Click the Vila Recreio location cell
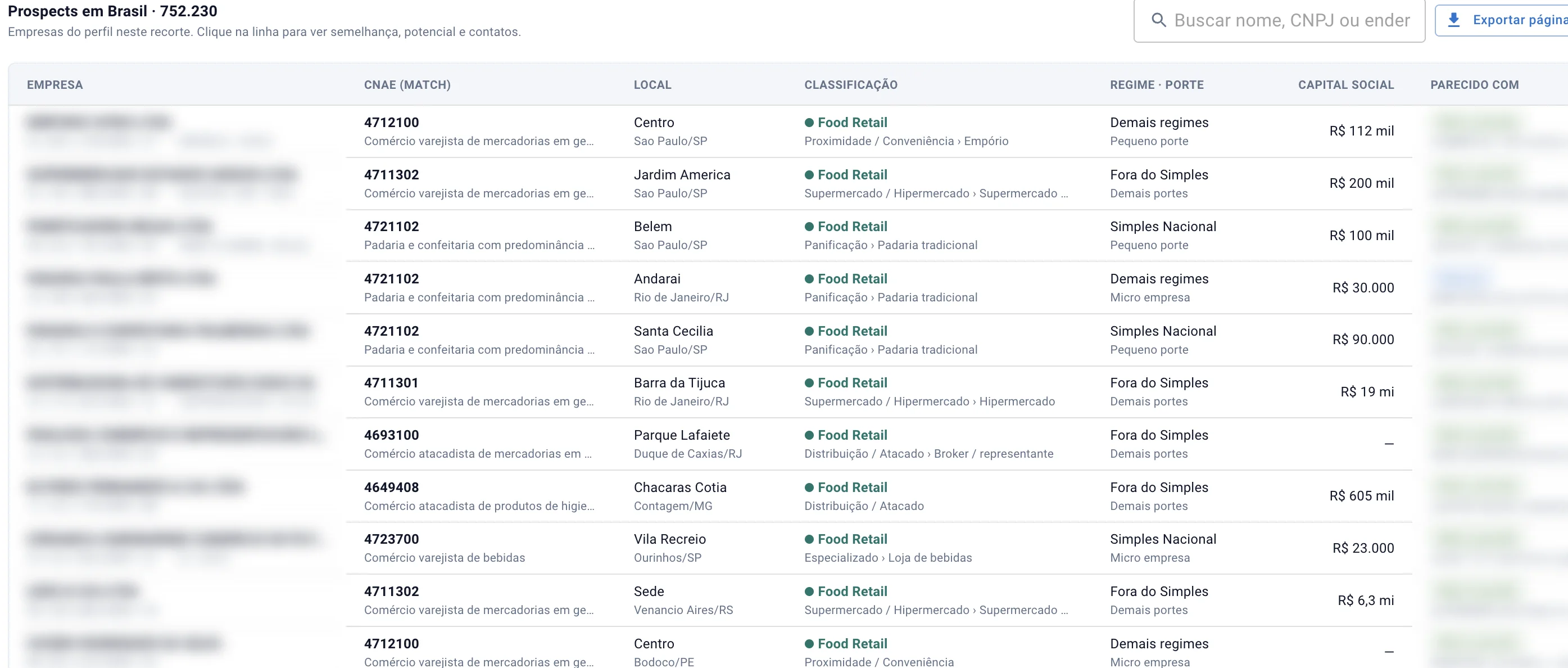Image resolution: width=1568 pixels, height=668 pixels. tap(669, 548)
